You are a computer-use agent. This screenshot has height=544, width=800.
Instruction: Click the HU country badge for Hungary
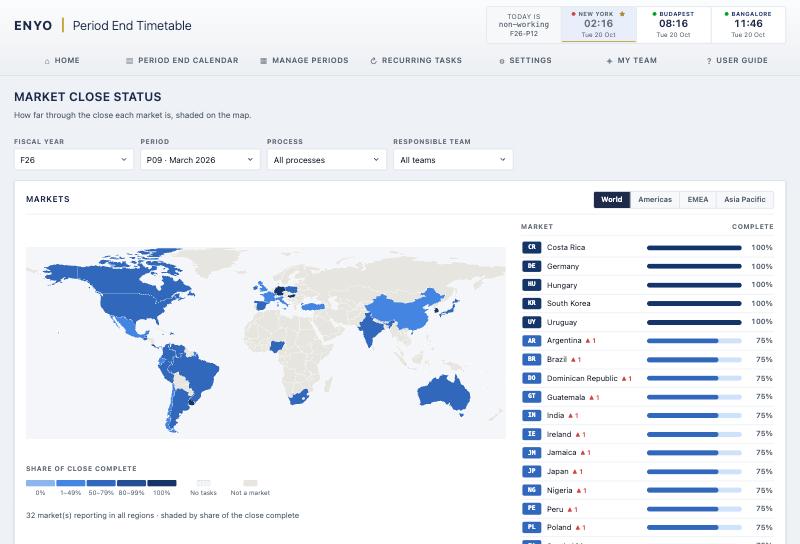(532, 285)
